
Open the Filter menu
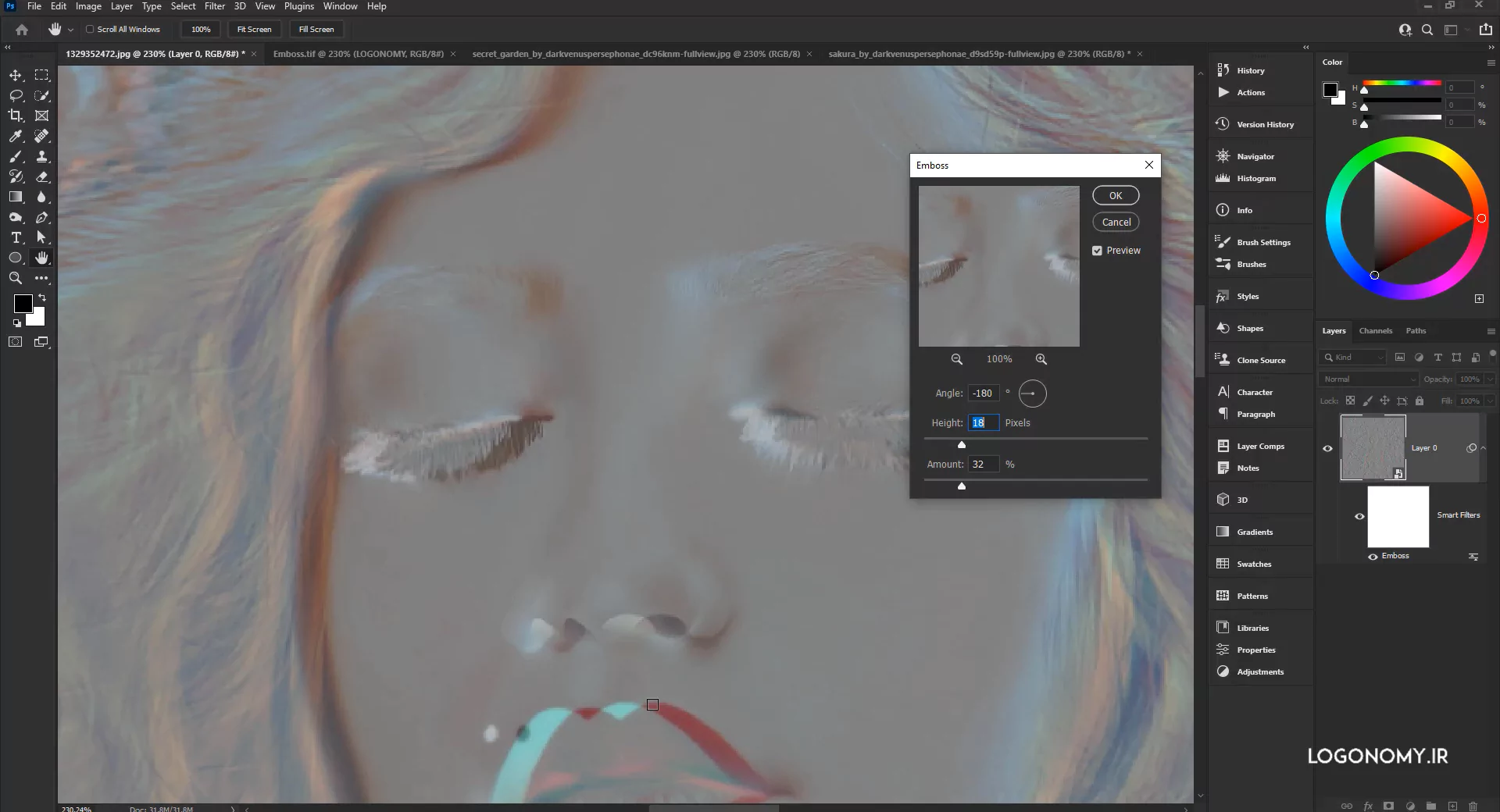(x=215, y=6)
